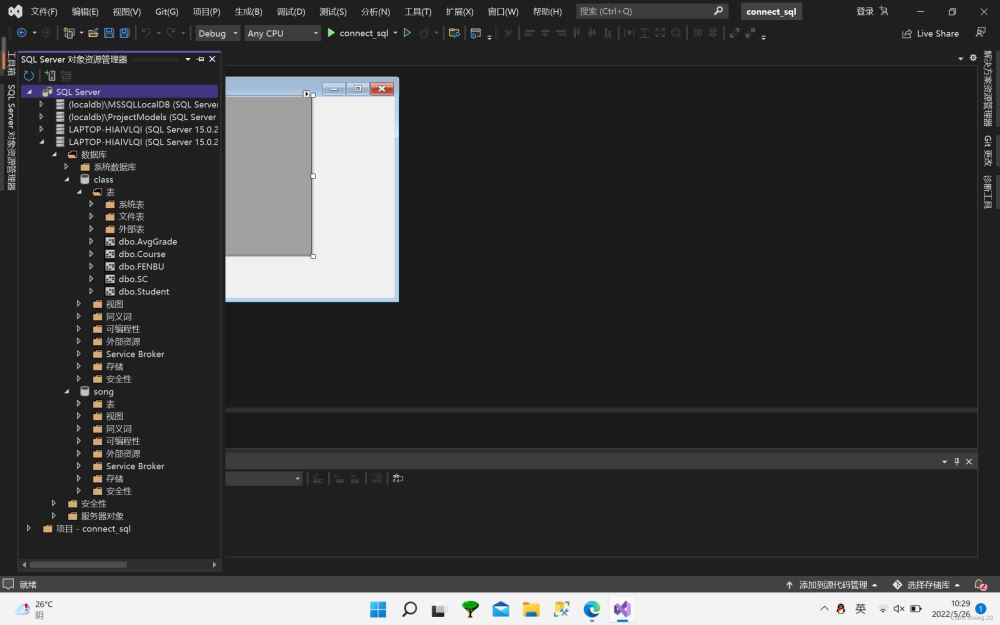The width and height of the screenshot is (1000, 625).
Task: Toggle the pin on the bottom output panel
Action: [956, 461]
